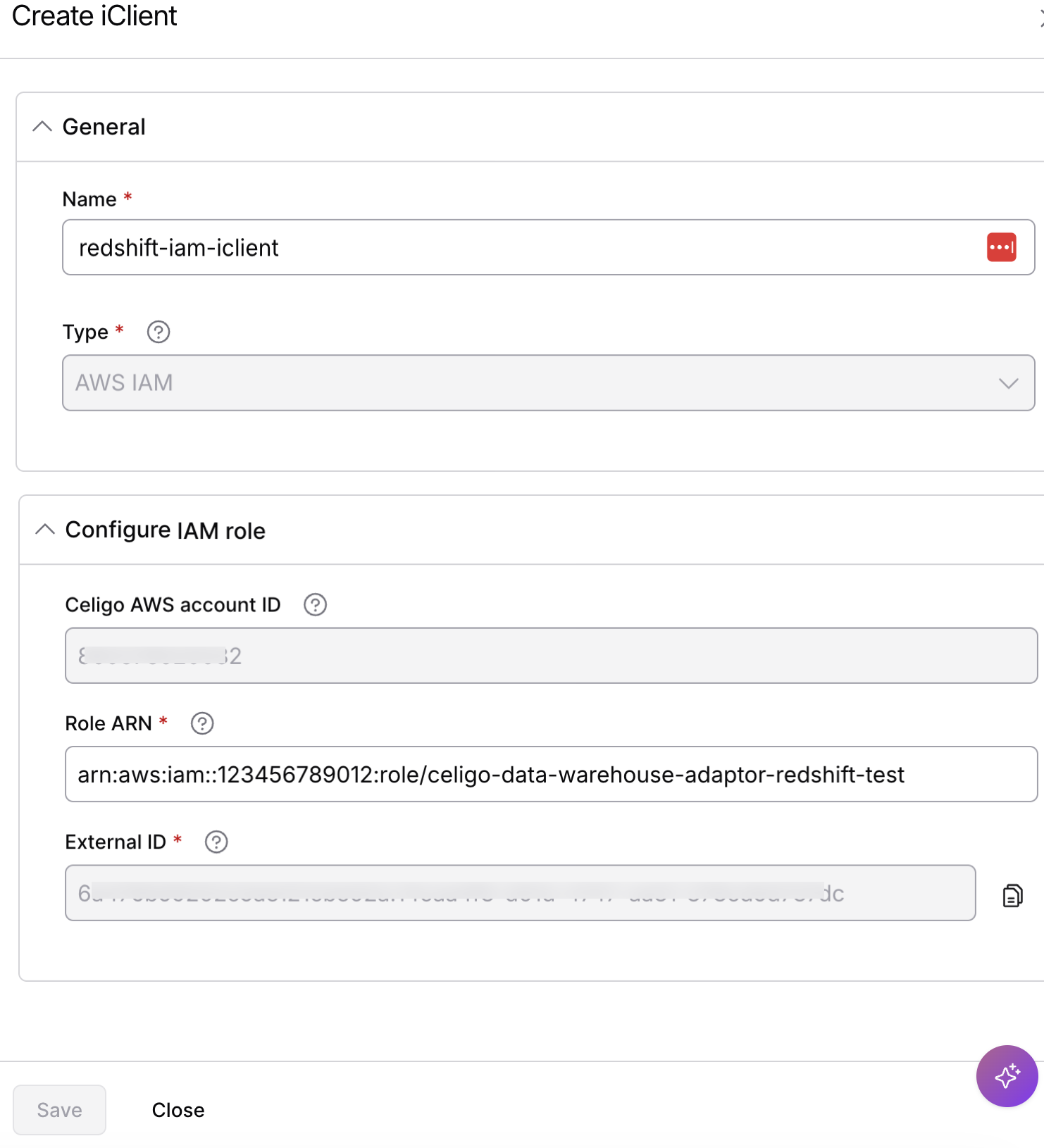Open the Role ARN help icon
Viewport: 1044px width, 1148px height.
pyautogui.click(x=202, y=723)
